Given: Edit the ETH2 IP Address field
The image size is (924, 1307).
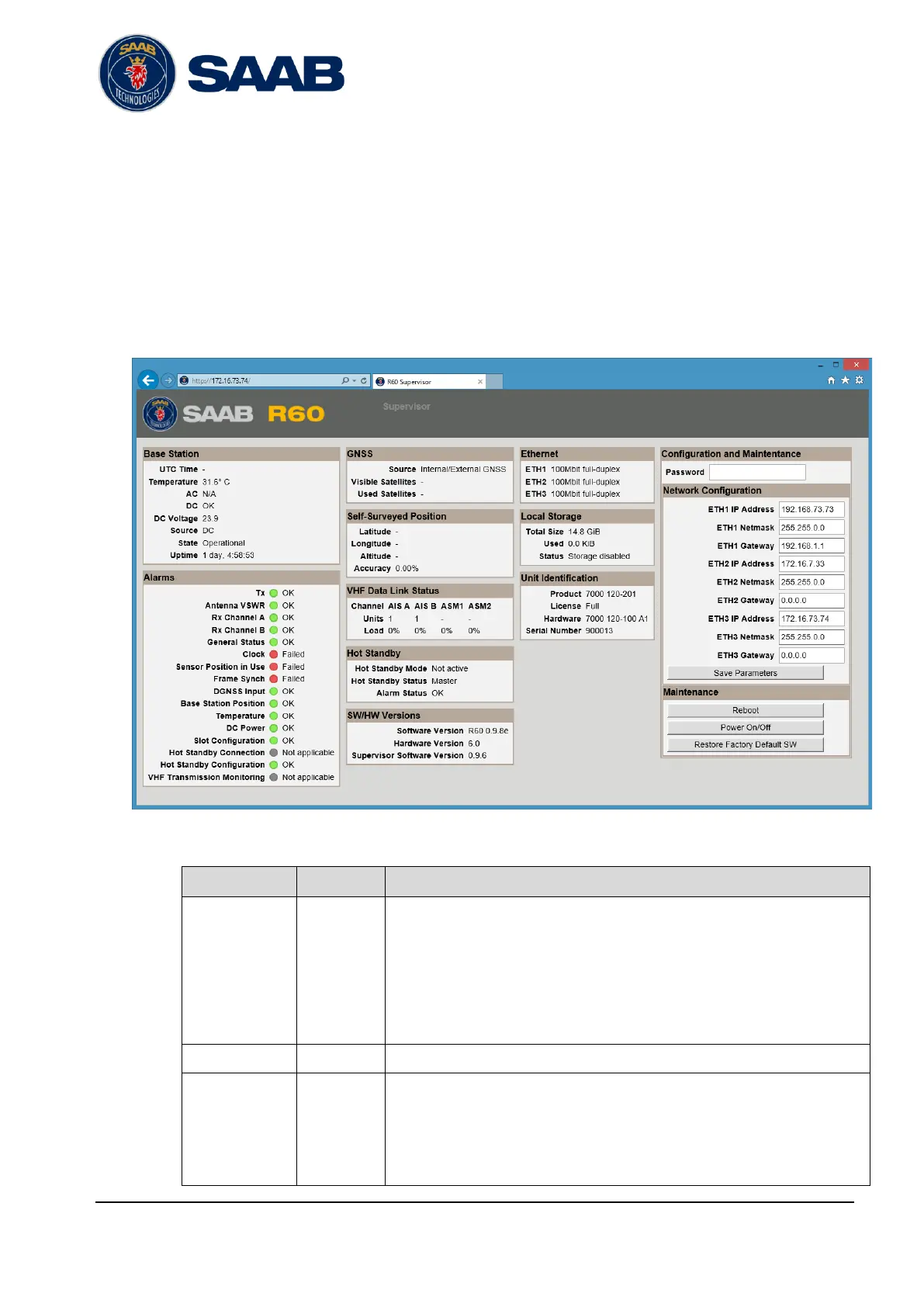Looking at the screenshot, I should point(812,564).
